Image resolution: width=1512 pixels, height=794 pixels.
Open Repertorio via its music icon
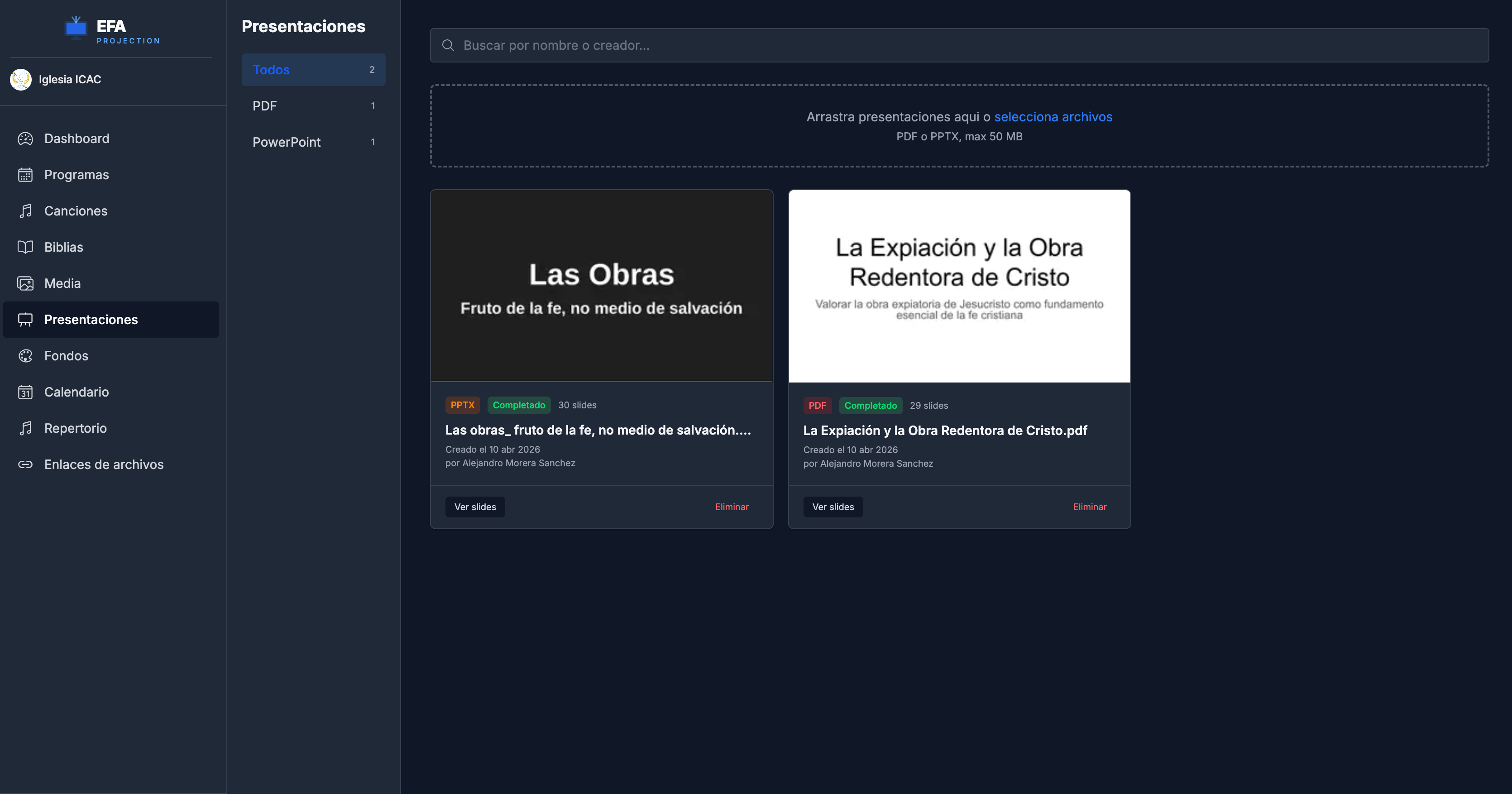(25, 428)
